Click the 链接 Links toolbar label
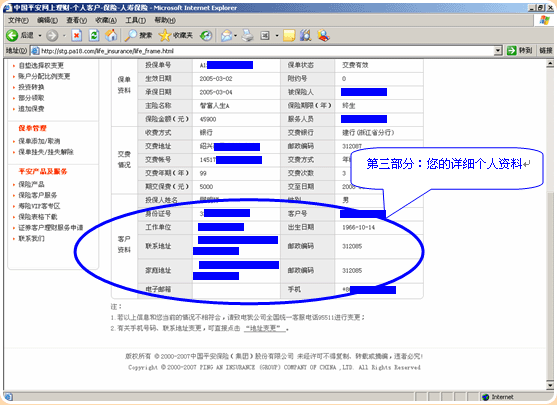Screen dimensions: 557x405 [x=546, y=51]
